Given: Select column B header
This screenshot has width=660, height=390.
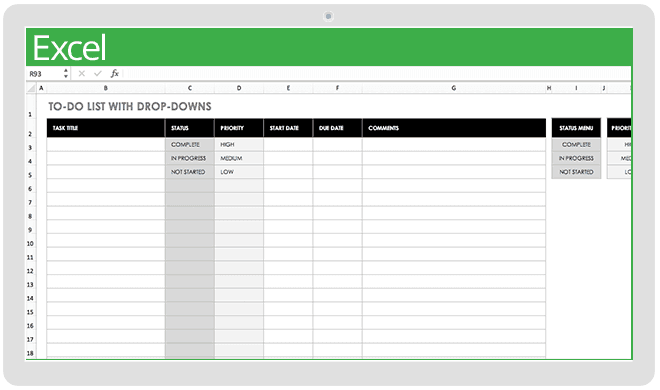Looking at the screenshot, I should [x=106, y=88].
